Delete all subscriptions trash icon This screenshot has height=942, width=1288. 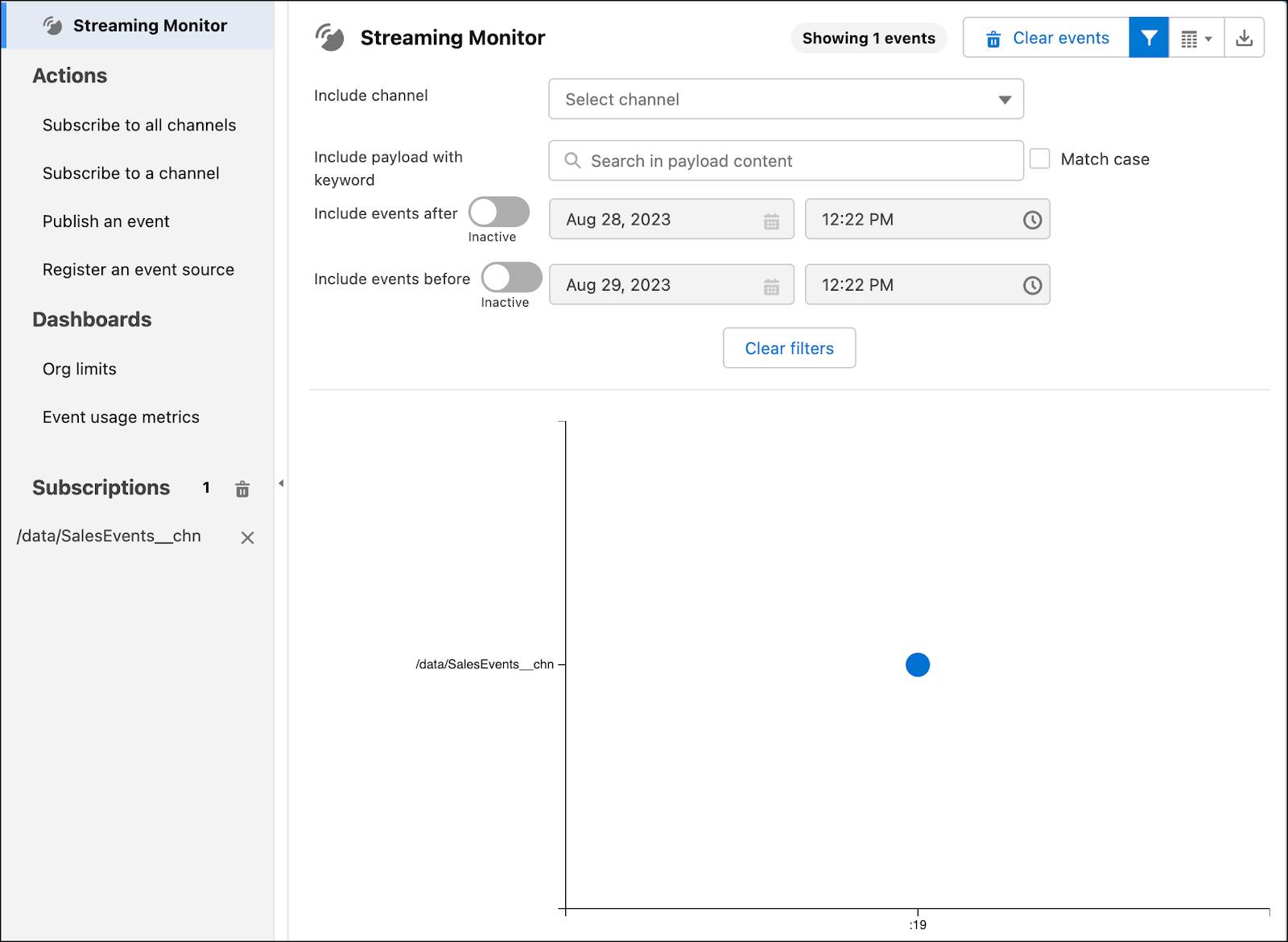(242, 489)
